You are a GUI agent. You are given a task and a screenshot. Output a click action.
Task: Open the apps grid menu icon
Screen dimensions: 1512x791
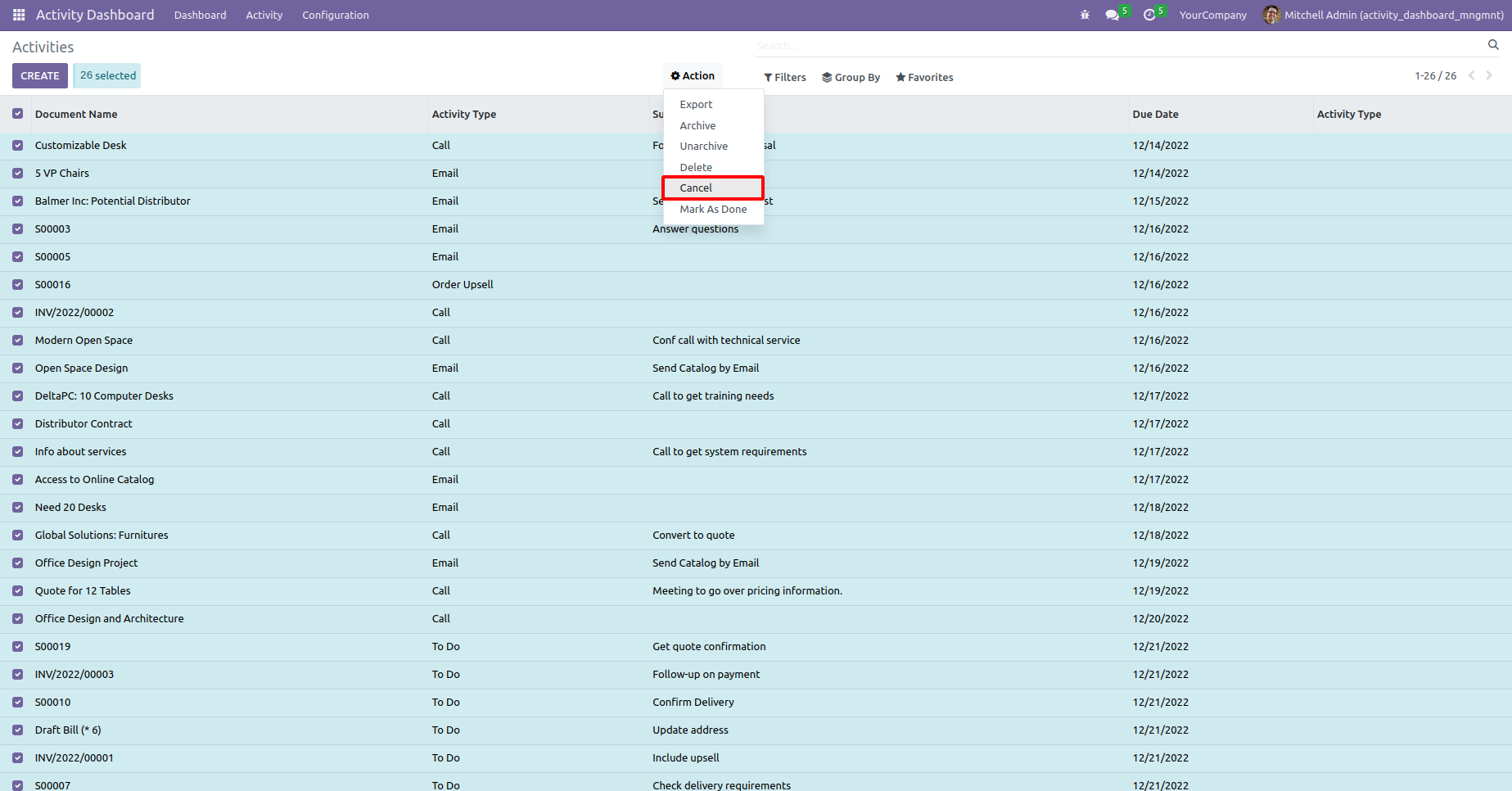click(19, 15)
